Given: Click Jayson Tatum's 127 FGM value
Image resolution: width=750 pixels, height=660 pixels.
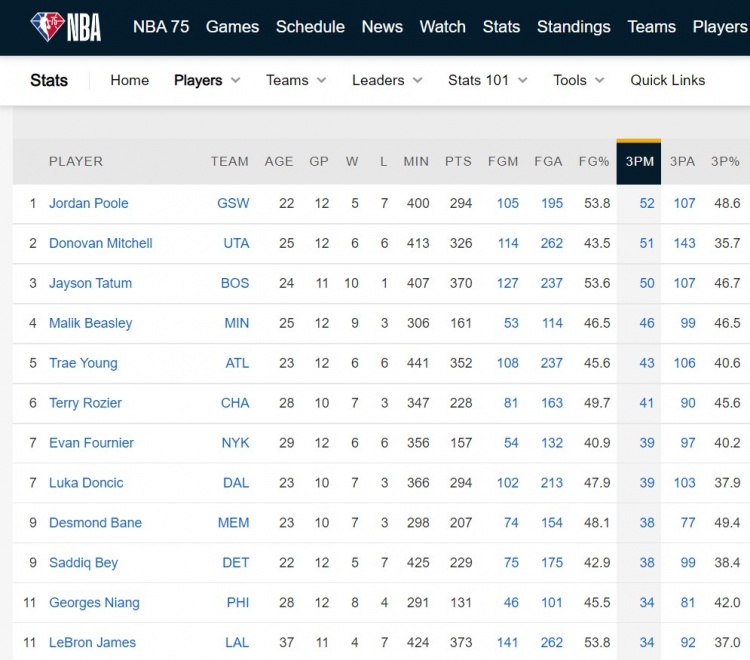Looking at the screenshot, I should tap(507, 283).
